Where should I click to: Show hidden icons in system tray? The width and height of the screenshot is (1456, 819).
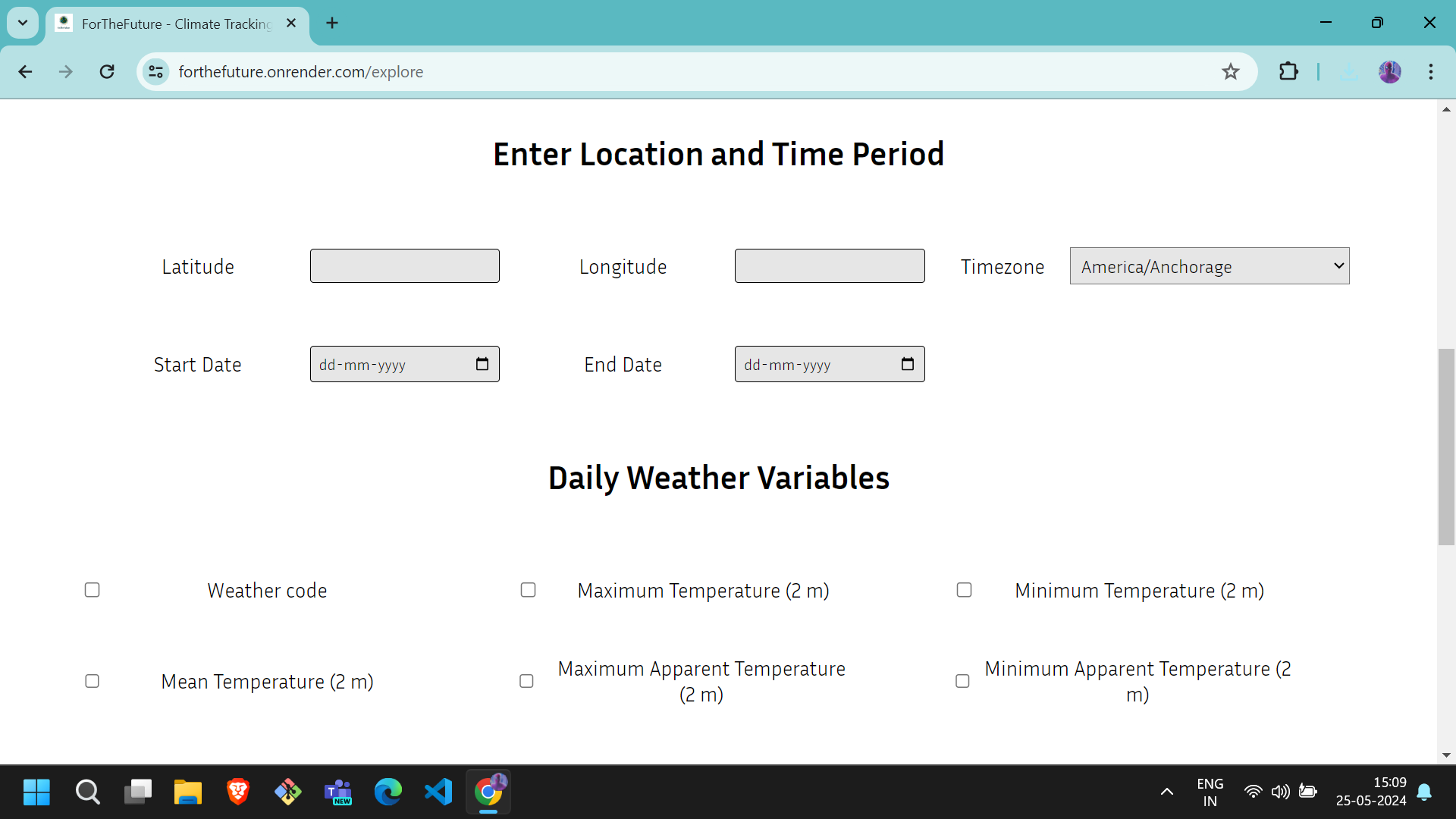tap(1167, 792)
